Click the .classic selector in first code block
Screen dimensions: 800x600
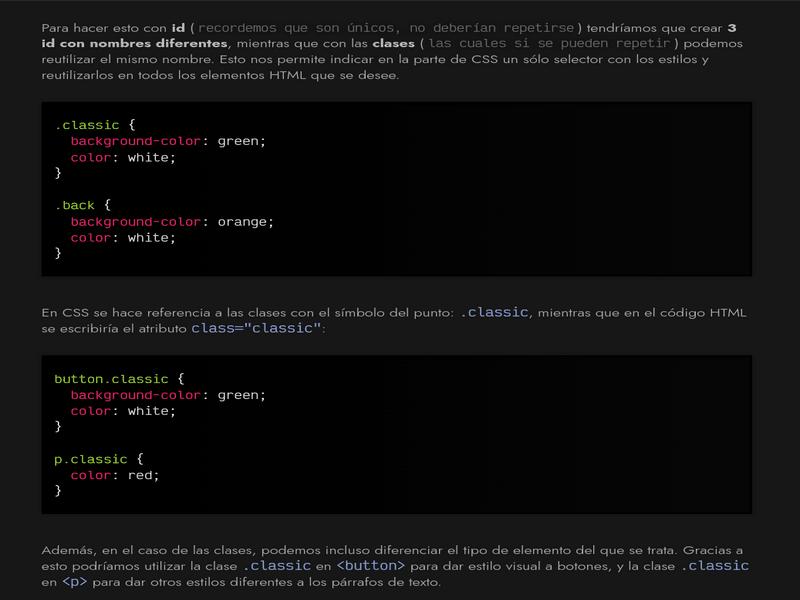tap(87, 125)
